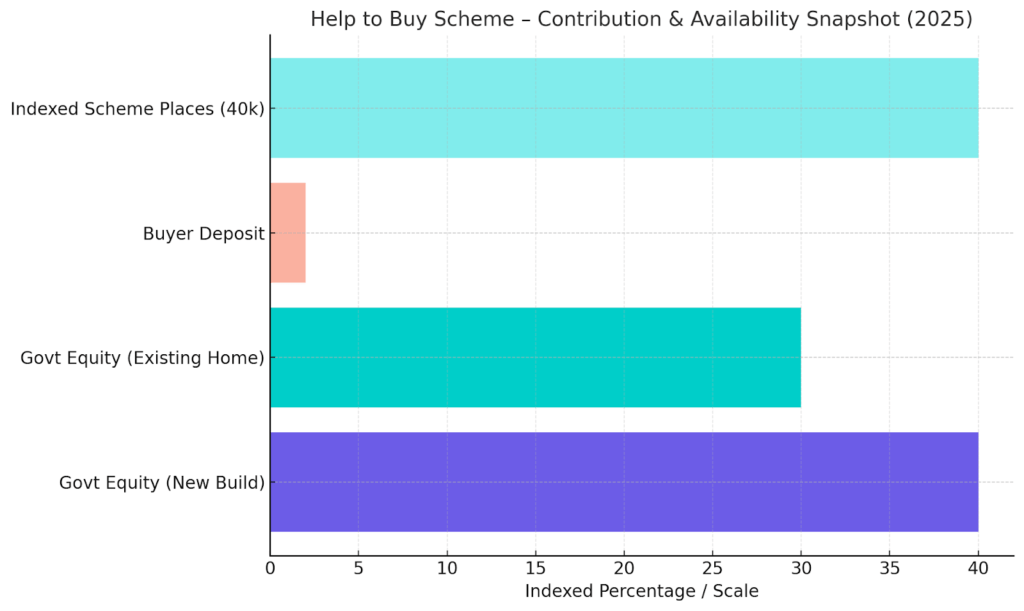
Task: Click the 'Govt Equity (New Build)' label
Action: [x=161, y=483]
